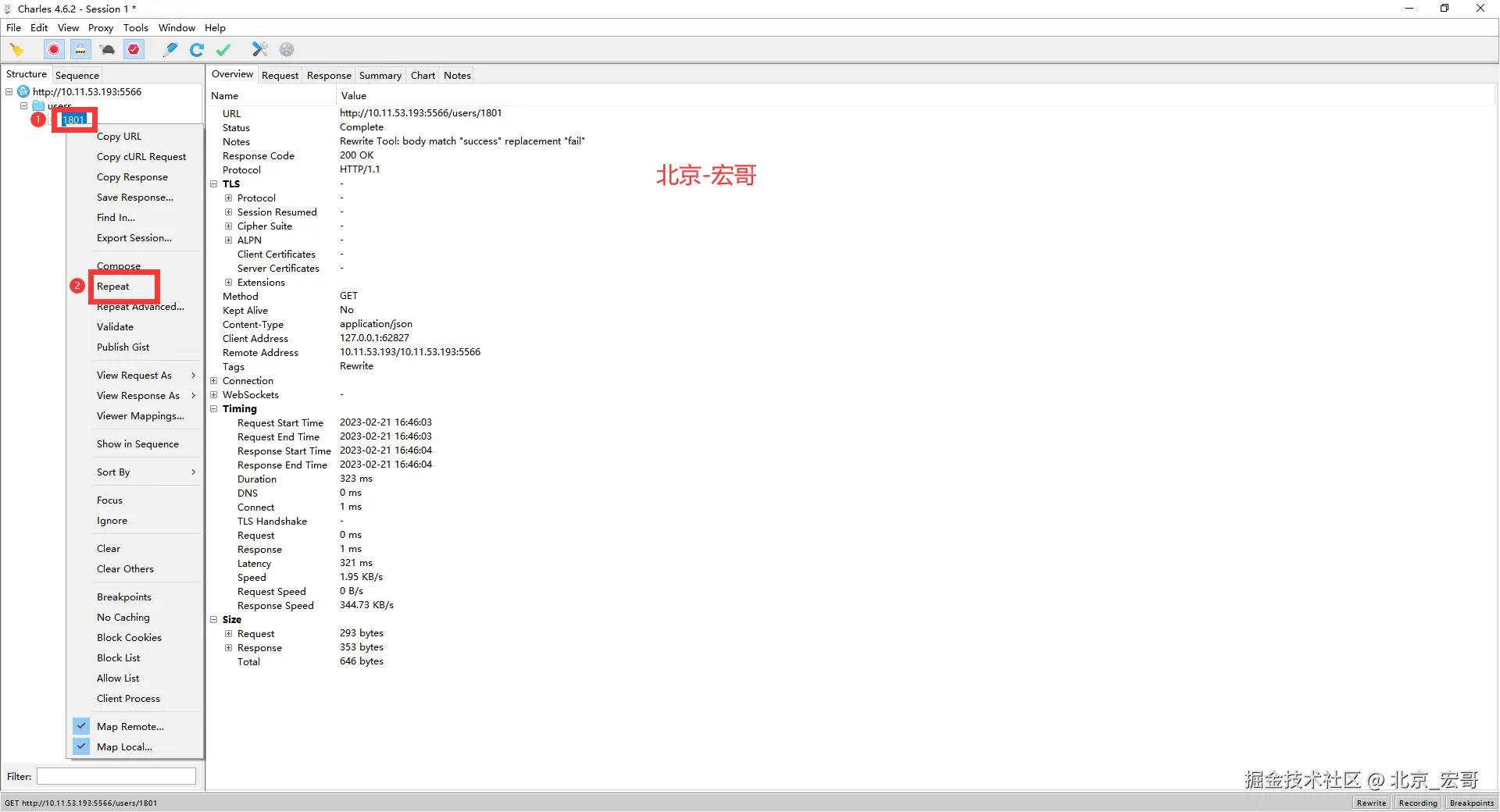Collapse the TLS section
The image size is (1500, 812).
[214, 184]
